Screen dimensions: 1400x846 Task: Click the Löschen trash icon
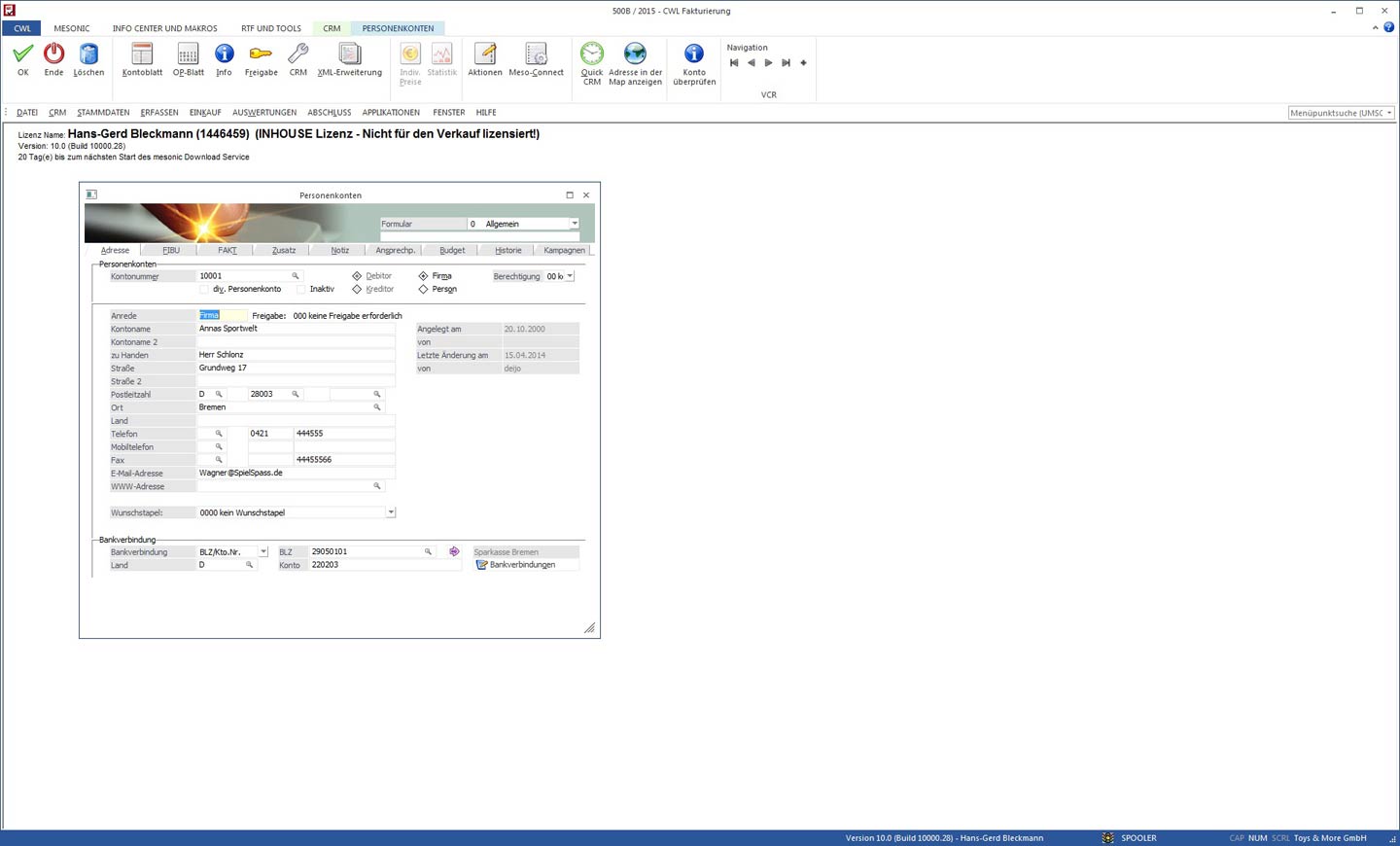pyautogui.click(x=88, y=53)
